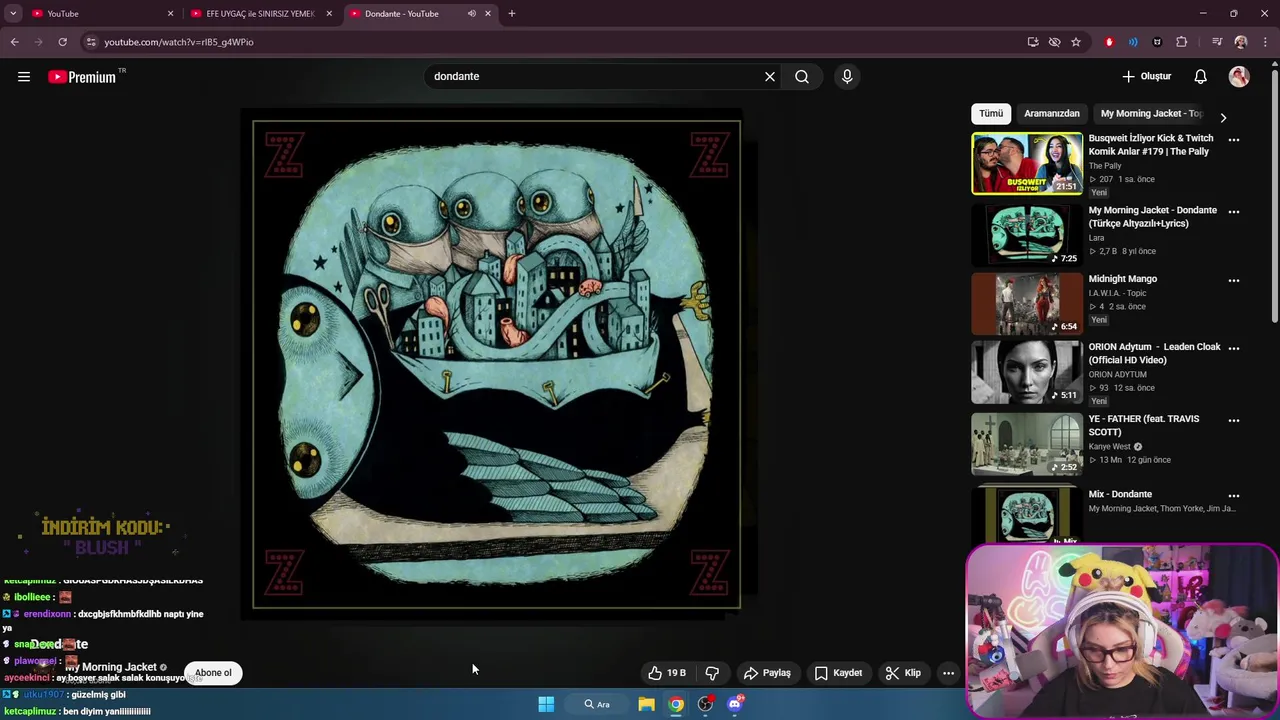1280x720 pixels.
Task: Open options menu for YE - FATHER video
Action: (x=1234, y=420)
